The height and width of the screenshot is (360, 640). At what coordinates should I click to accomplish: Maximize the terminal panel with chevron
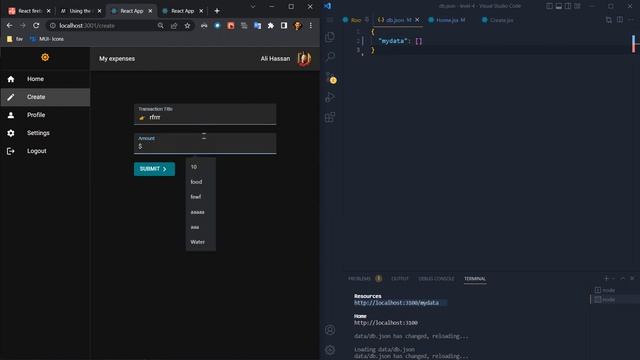(x=622, y=278)
